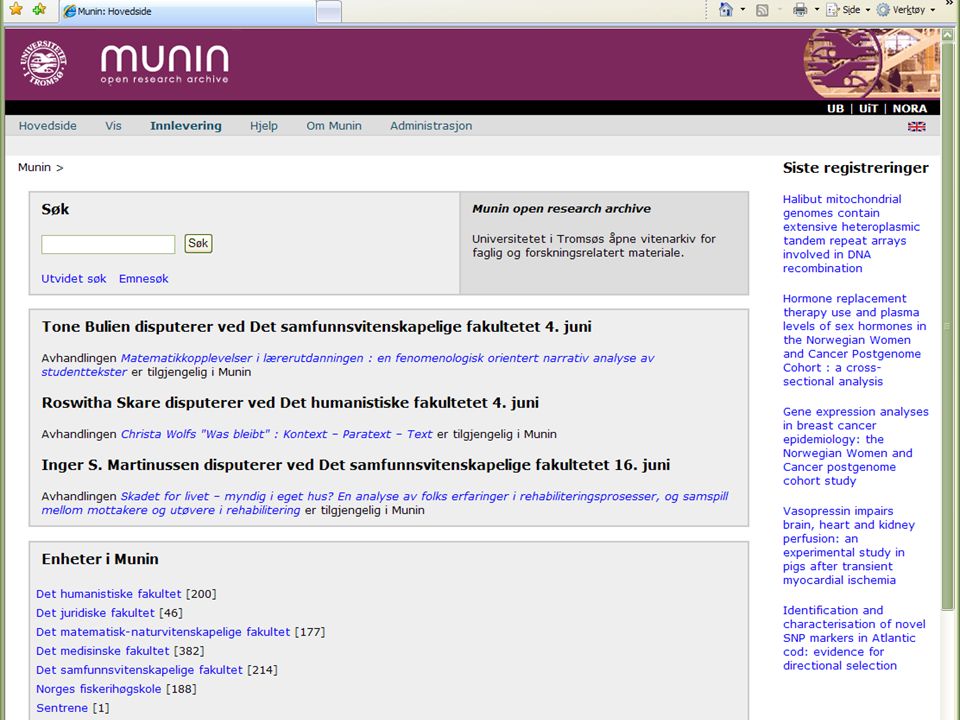Click the Favorites star icon

16,9
